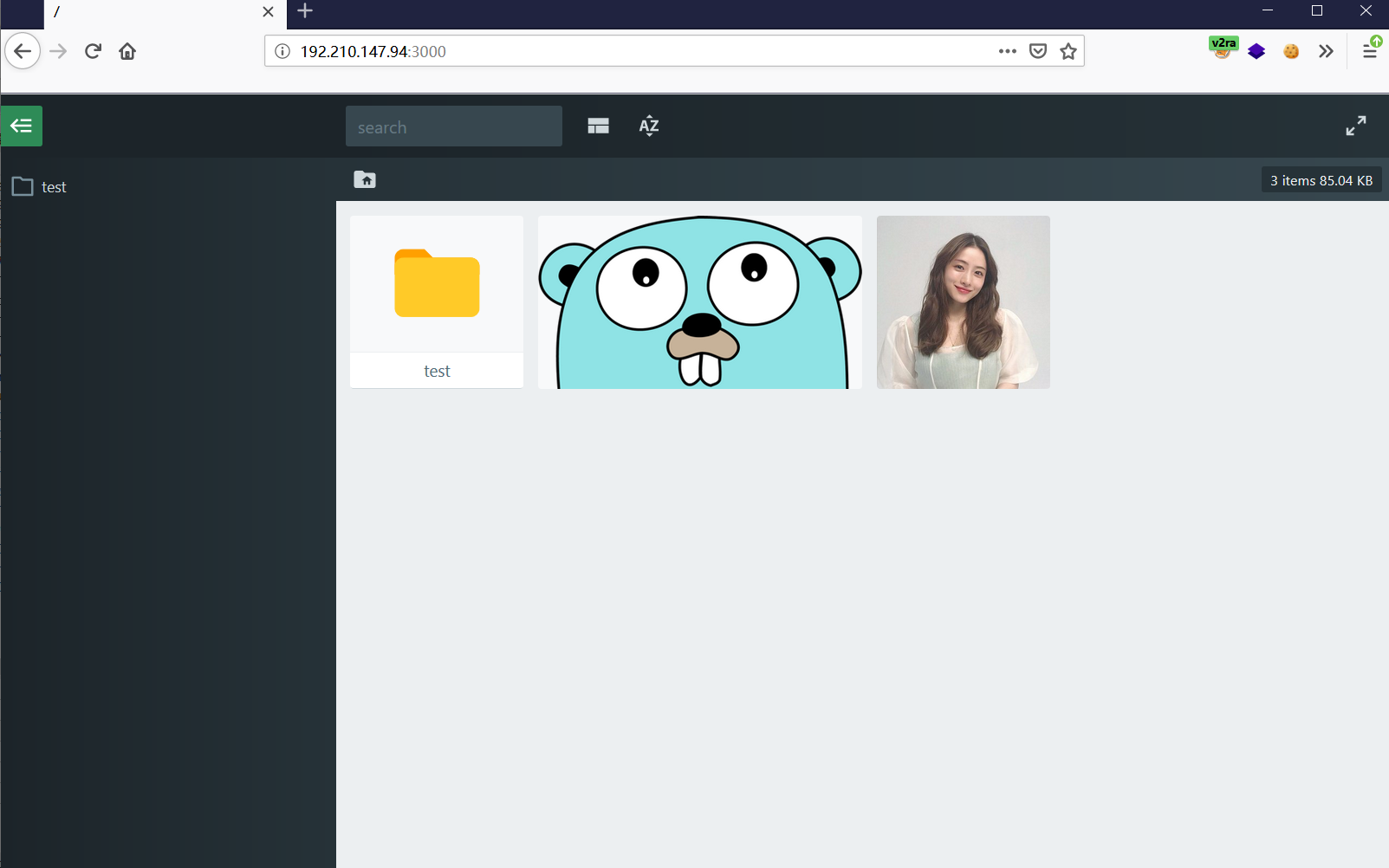
Task: Save page to Pocket
Action: 1038,51
